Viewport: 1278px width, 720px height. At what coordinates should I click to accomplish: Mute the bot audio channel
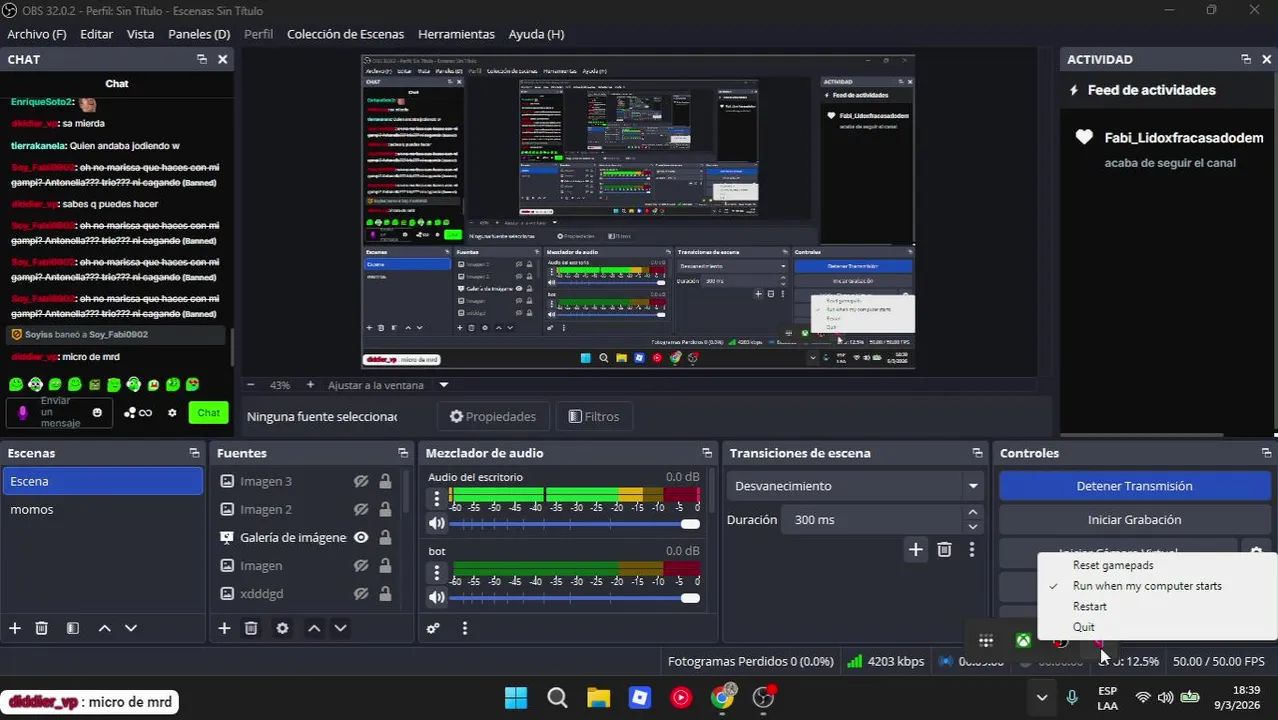(437, 597)
